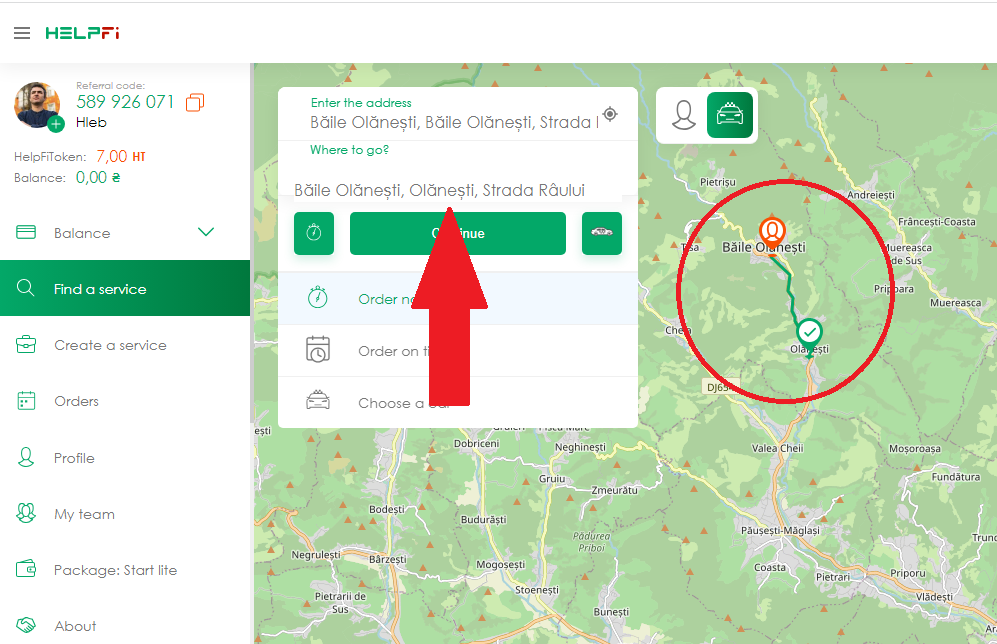This screenshot has width=997, height=644.
Task: Click the Where to go destination field
Action: 440,189
